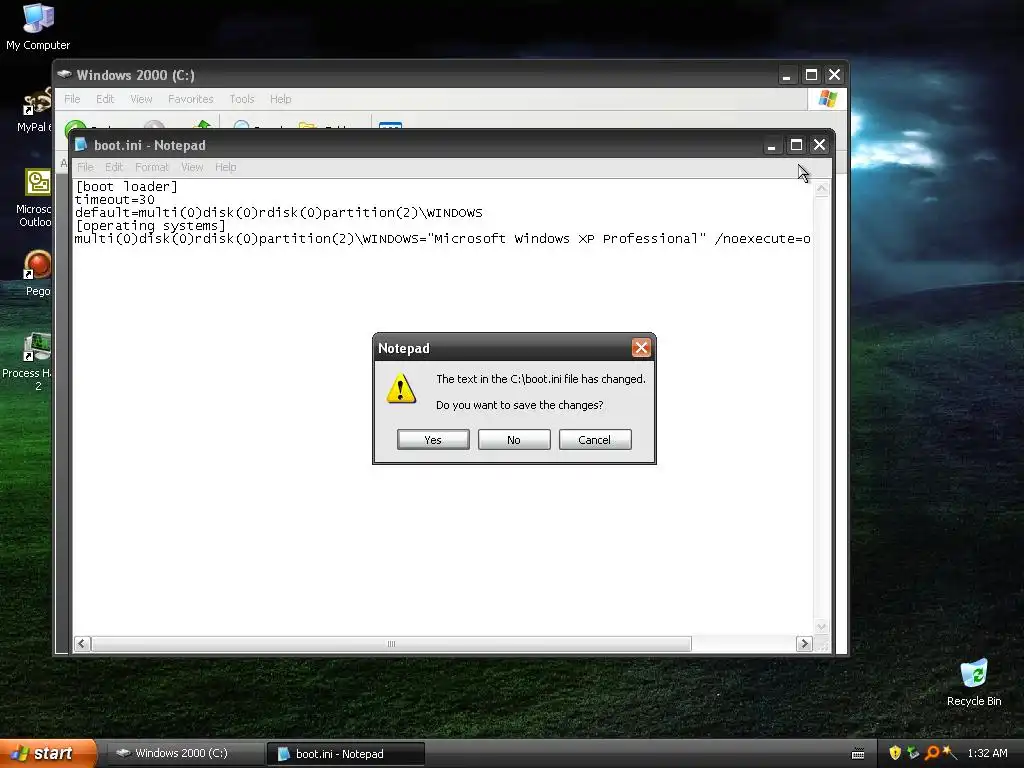
Task: Open Edit menu in the Windows 2000 (C:) window
Action: click(x=105, y=99)
